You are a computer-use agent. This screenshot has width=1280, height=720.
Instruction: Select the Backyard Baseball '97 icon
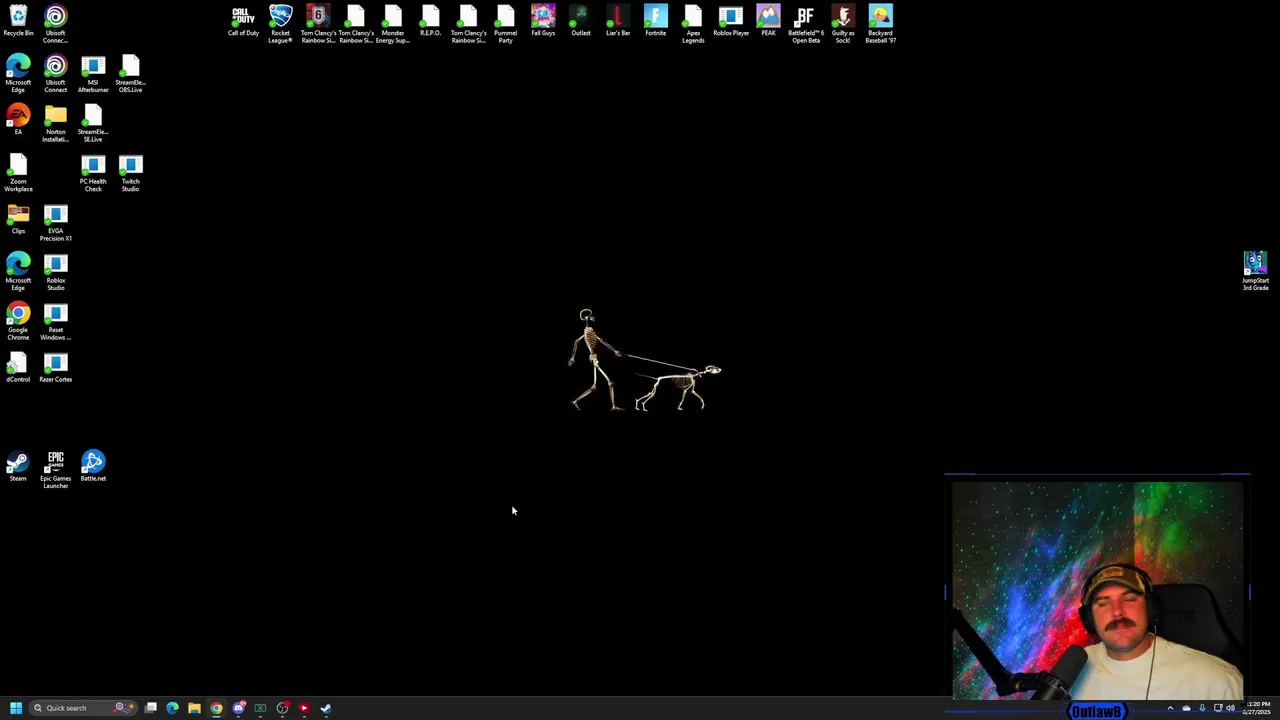(880, 24)
